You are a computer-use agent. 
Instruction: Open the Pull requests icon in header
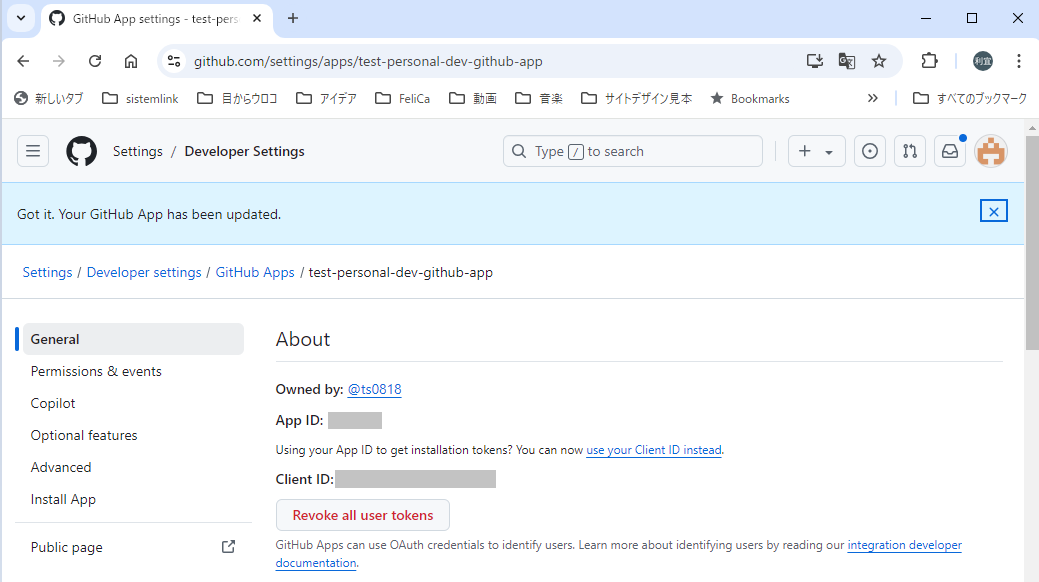(910, 151)
